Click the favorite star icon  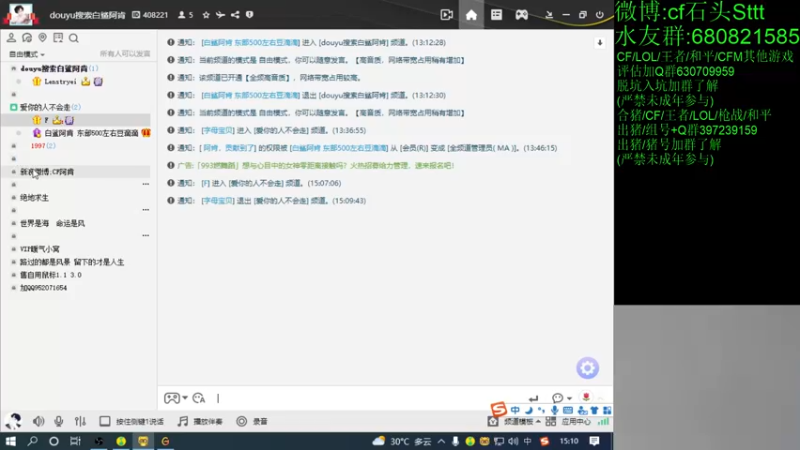(206, 15)
